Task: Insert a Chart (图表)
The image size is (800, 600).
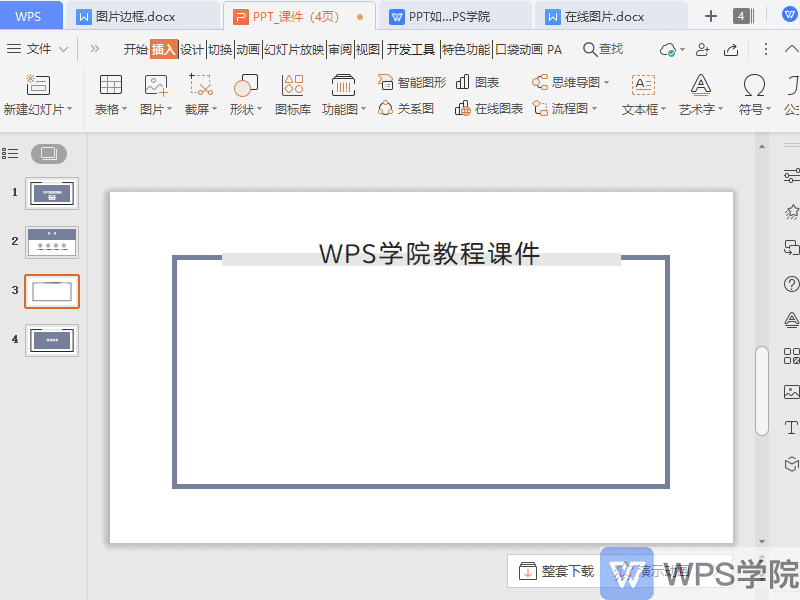Action: [477, 82]
